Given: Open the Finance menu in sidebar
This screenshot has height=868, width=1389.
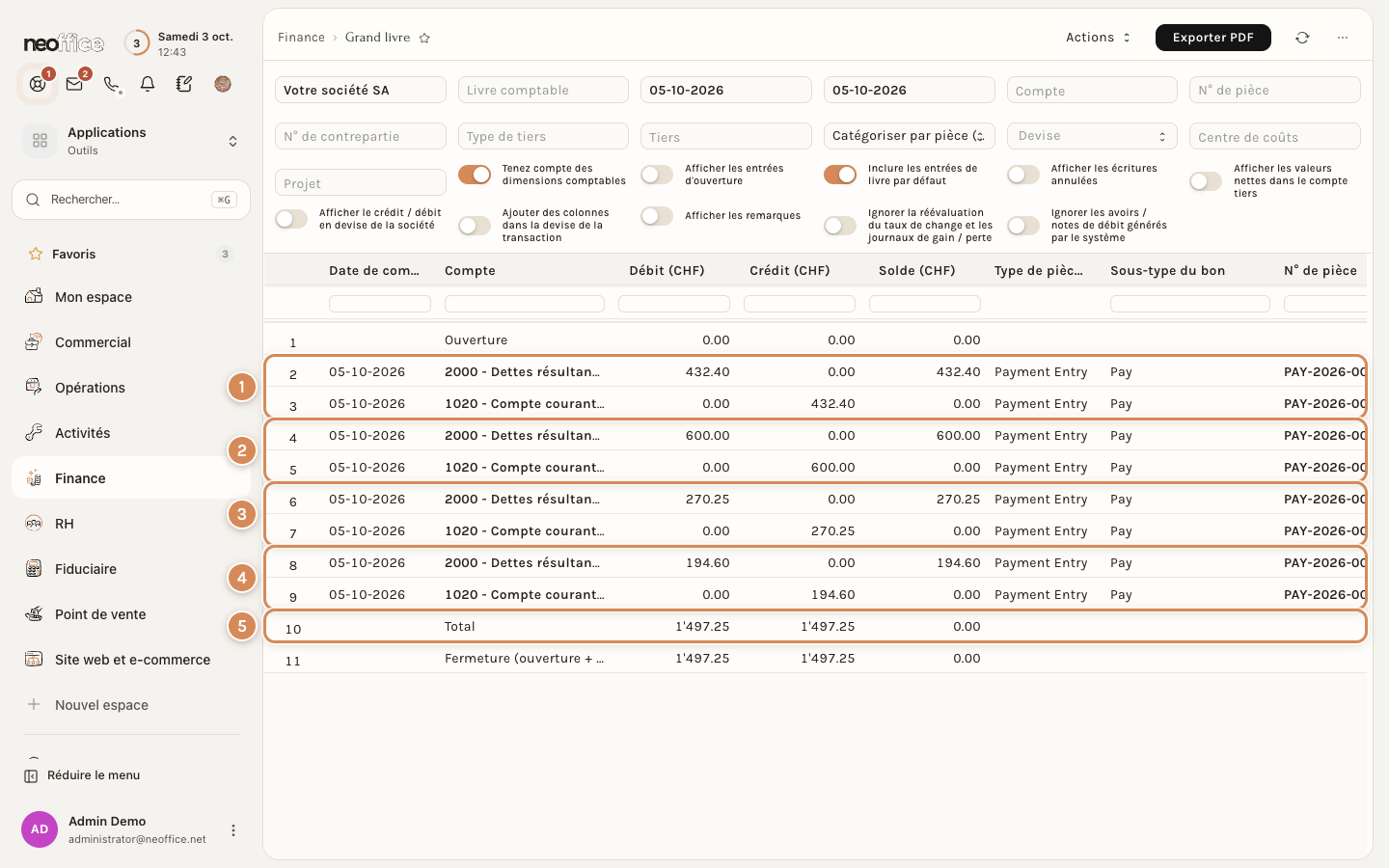Looking at the screenshot, I should coord(131,478).
